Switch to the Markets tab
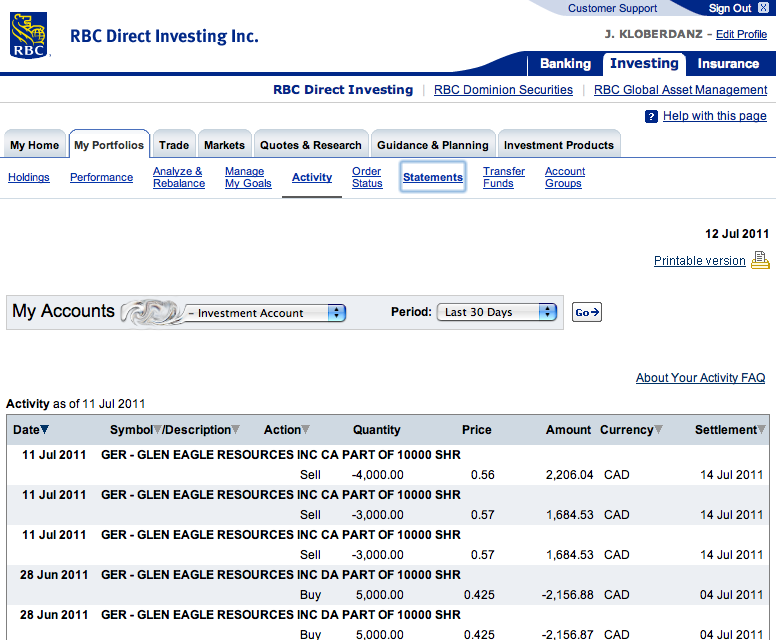Screen dimensions: 776x640 coord(225,145)
